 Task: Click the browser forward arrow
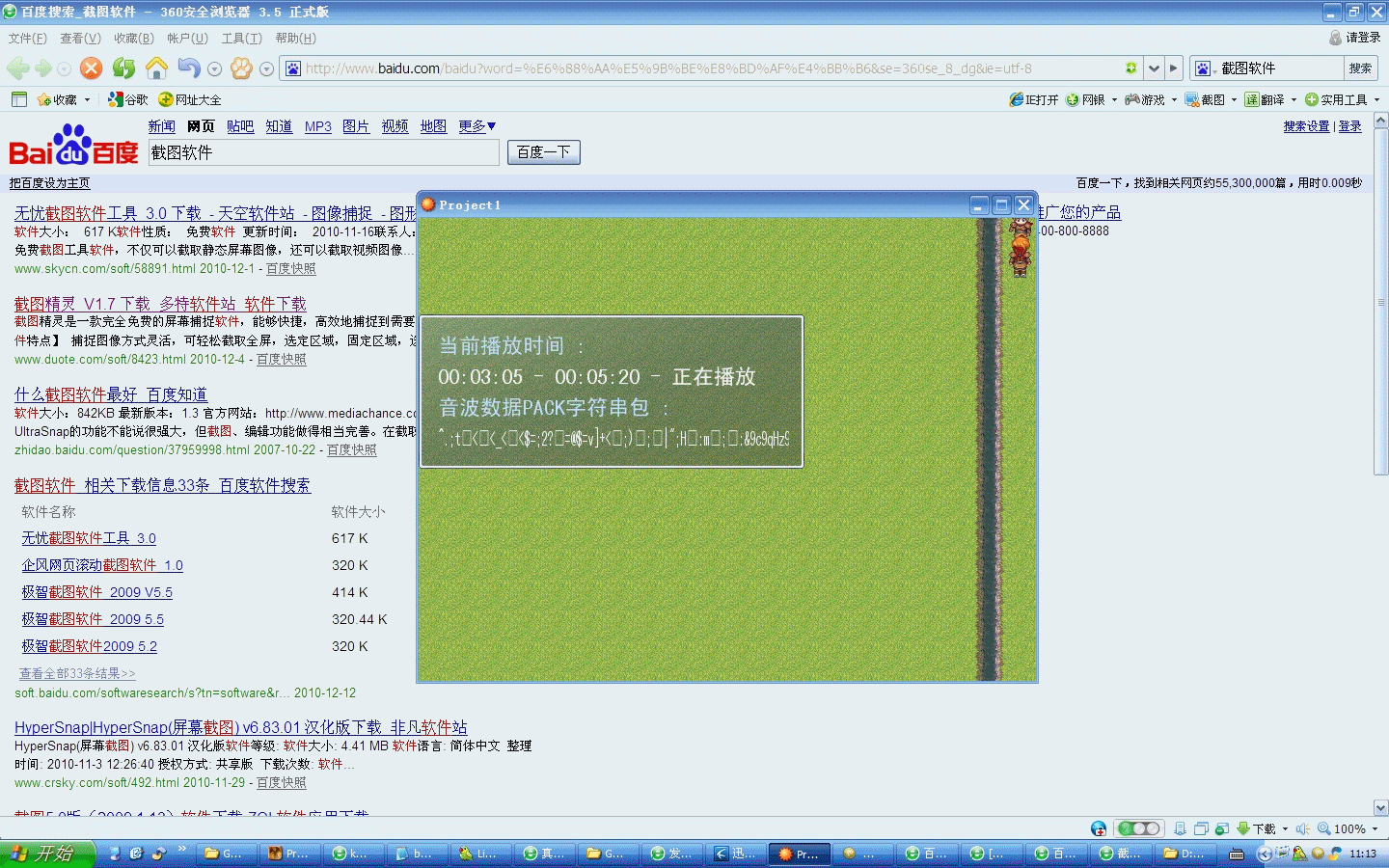(x=43, y=68)
